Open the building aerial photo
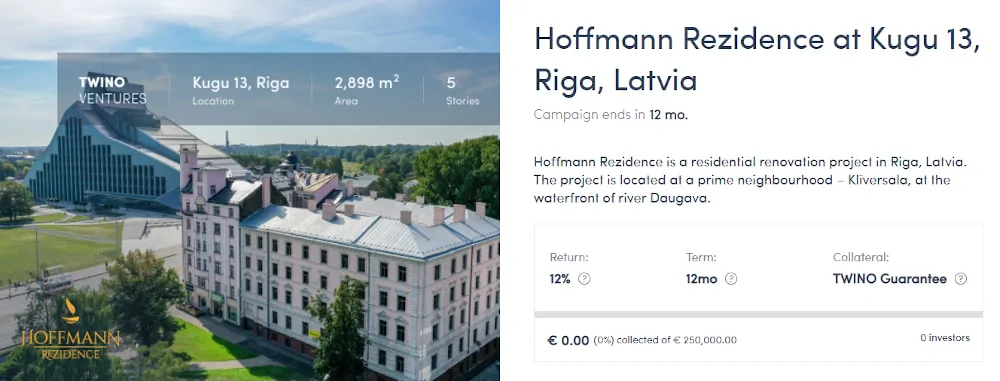Image resolution: width=1000 pixels, height=381 pixels. [249, 190]
